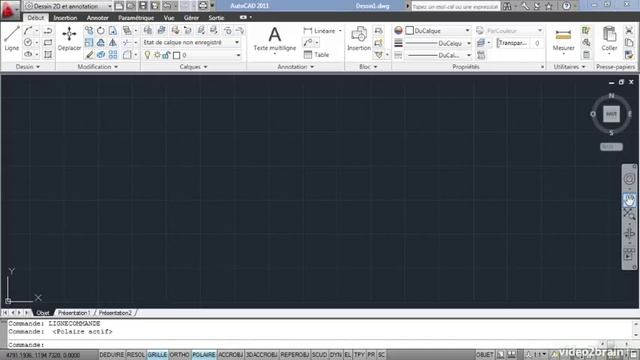Click the Mesurer tool
This screenshot has height=360, width=640.
[x=563, y=40]
